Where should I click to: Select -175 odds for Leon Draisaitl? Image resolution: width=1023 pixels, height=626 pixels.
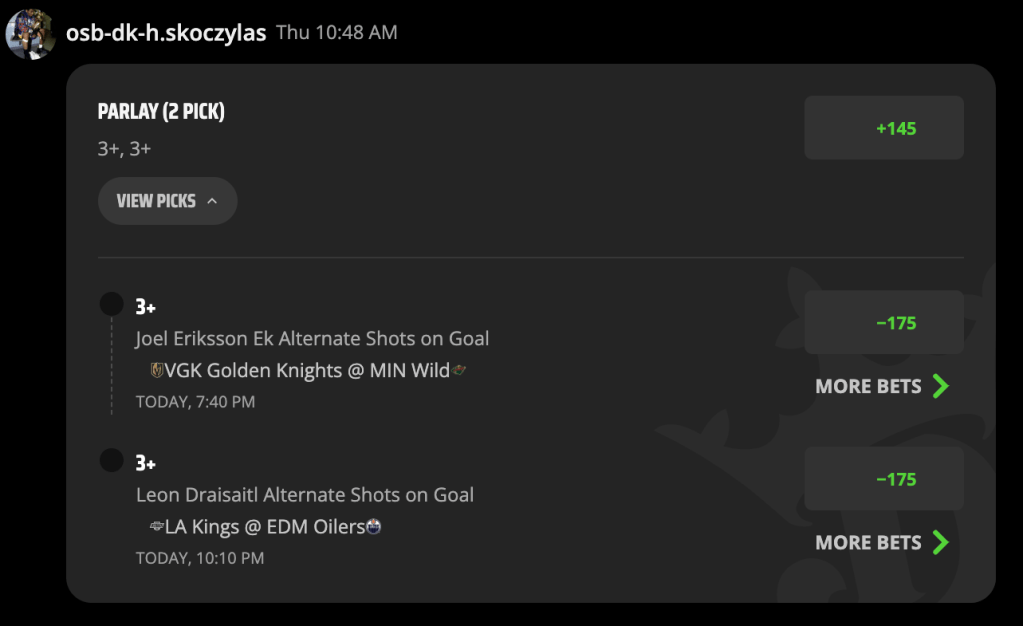pyautogui.click(x=883, y=478)
